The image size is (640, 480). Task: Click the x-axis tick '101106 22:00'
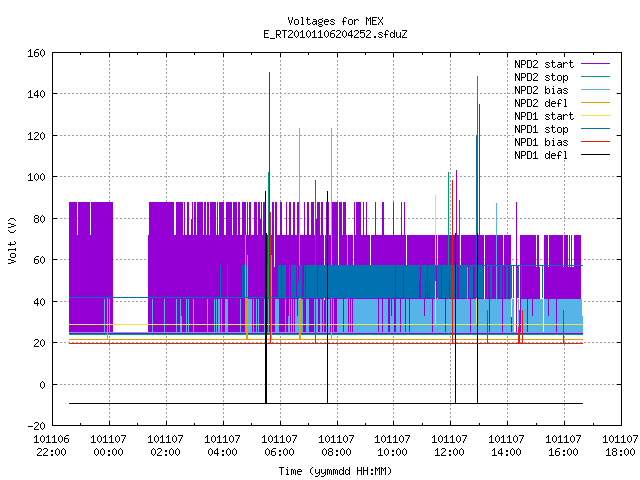pos(51,446)
